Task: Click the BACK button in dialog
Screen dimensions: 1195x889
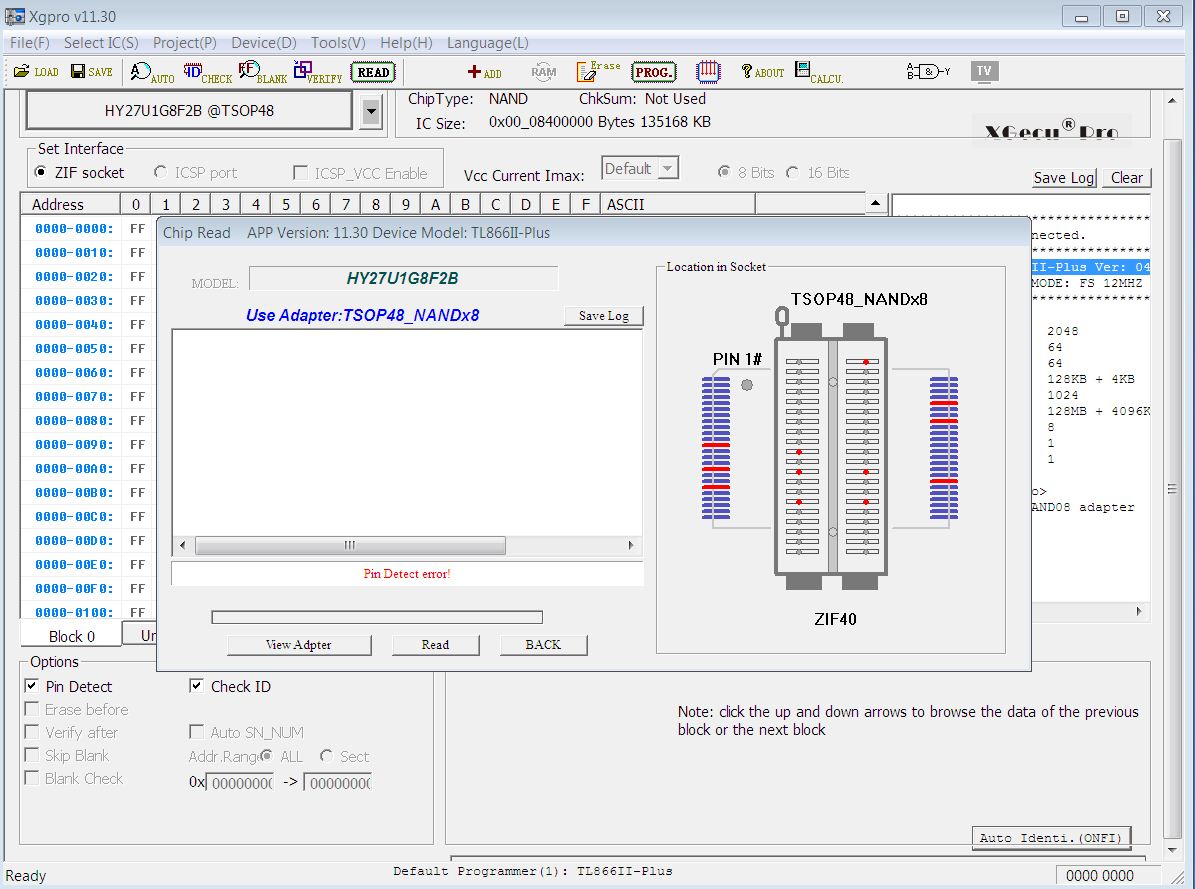Action: (x=543, y=645)
